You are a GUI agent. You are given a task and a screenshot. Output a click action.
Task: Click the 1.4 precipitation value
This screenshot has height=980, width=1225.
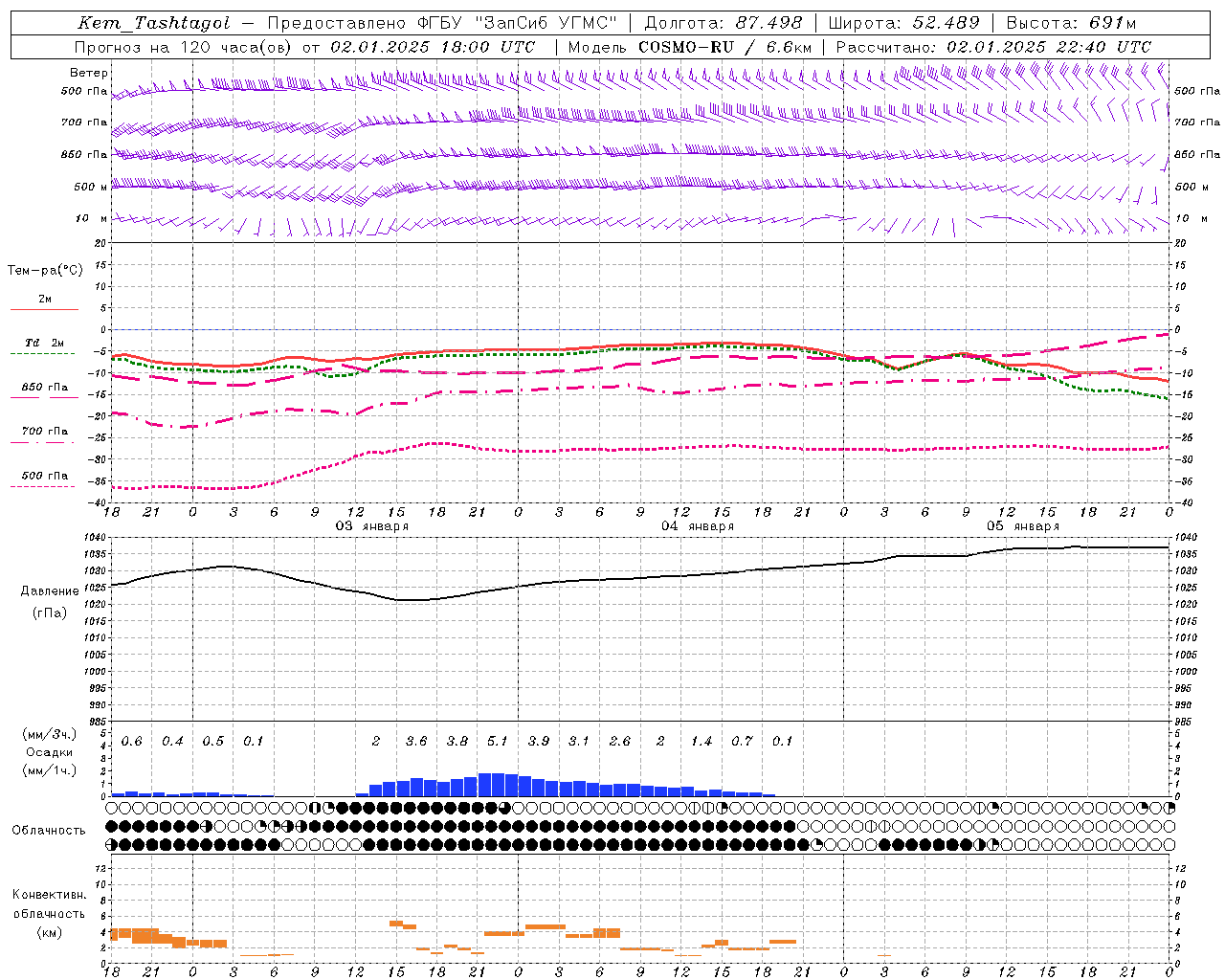(x=702, y=741)
